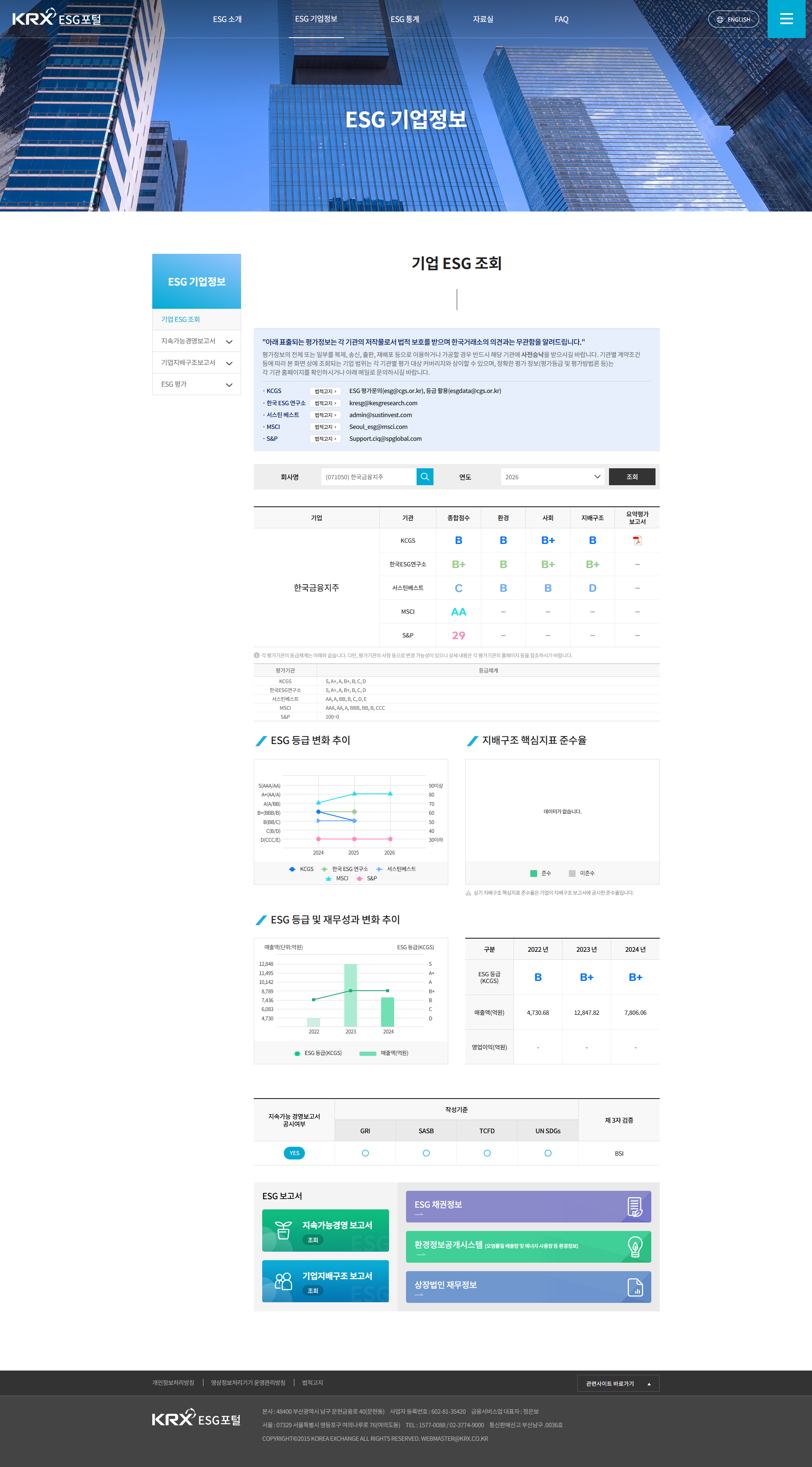
Task: Open ESG 통계 top menu
Action: 404,19
